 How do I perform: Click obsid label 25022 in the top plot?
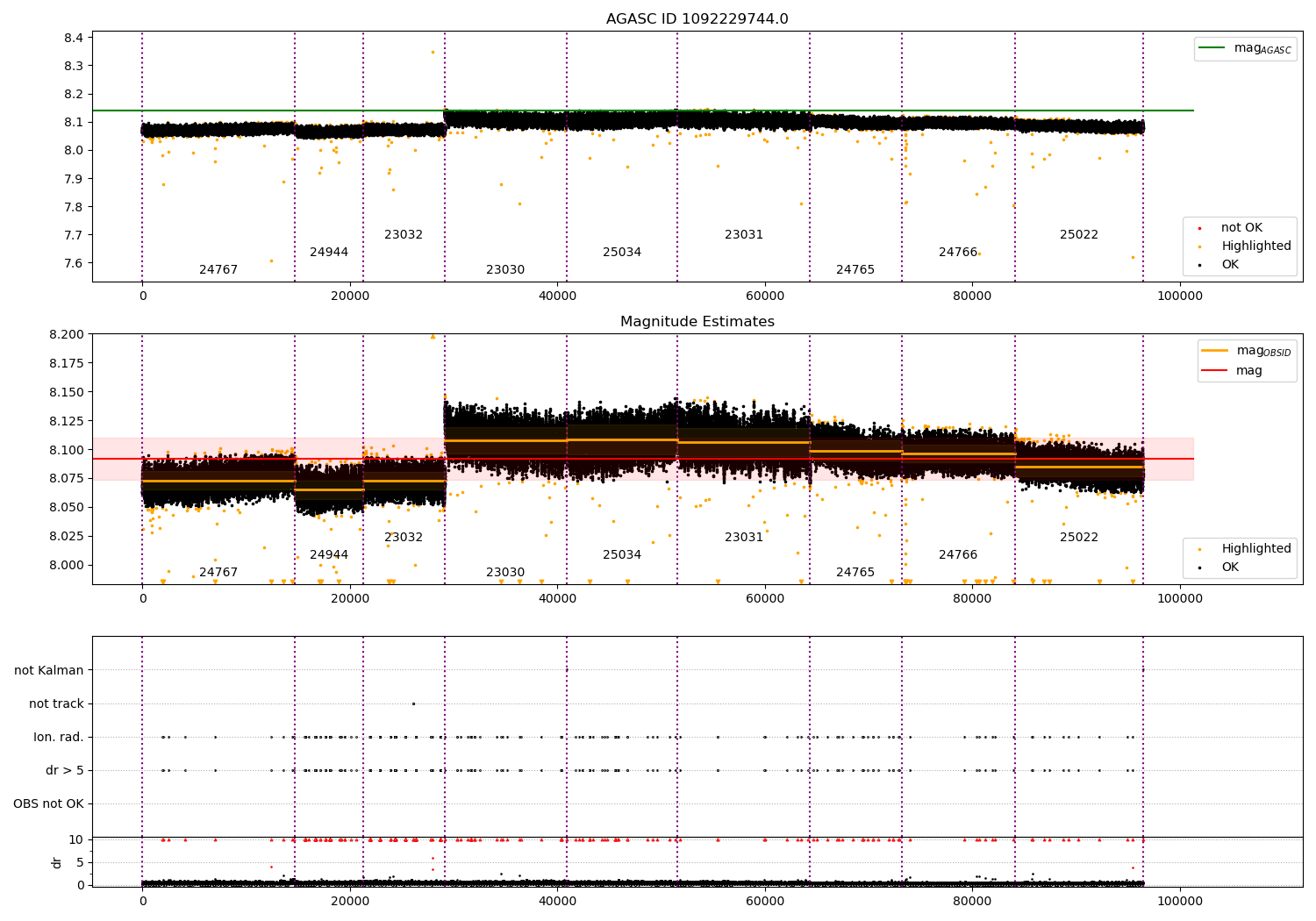[1079, 235]
